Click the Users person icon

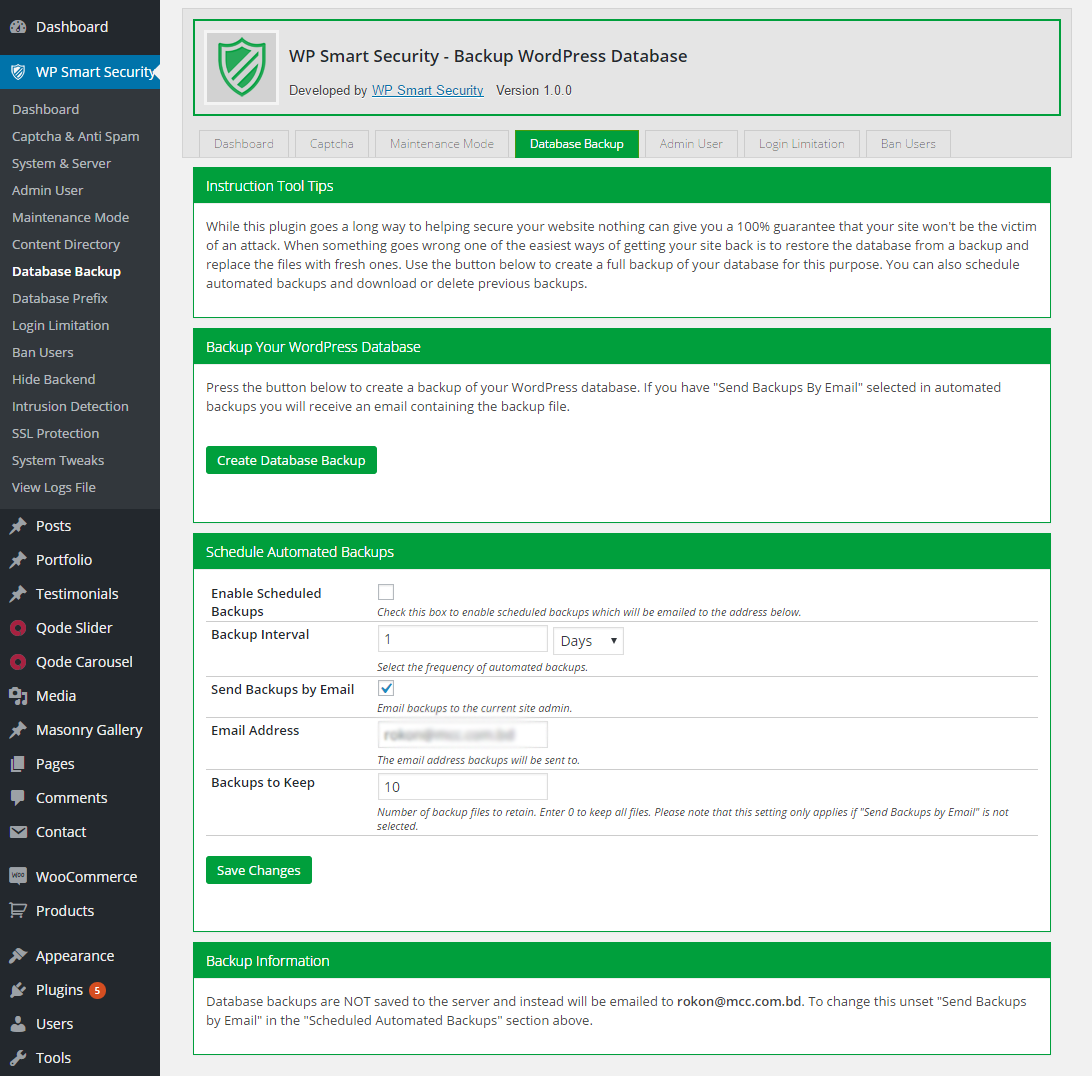18,1024
